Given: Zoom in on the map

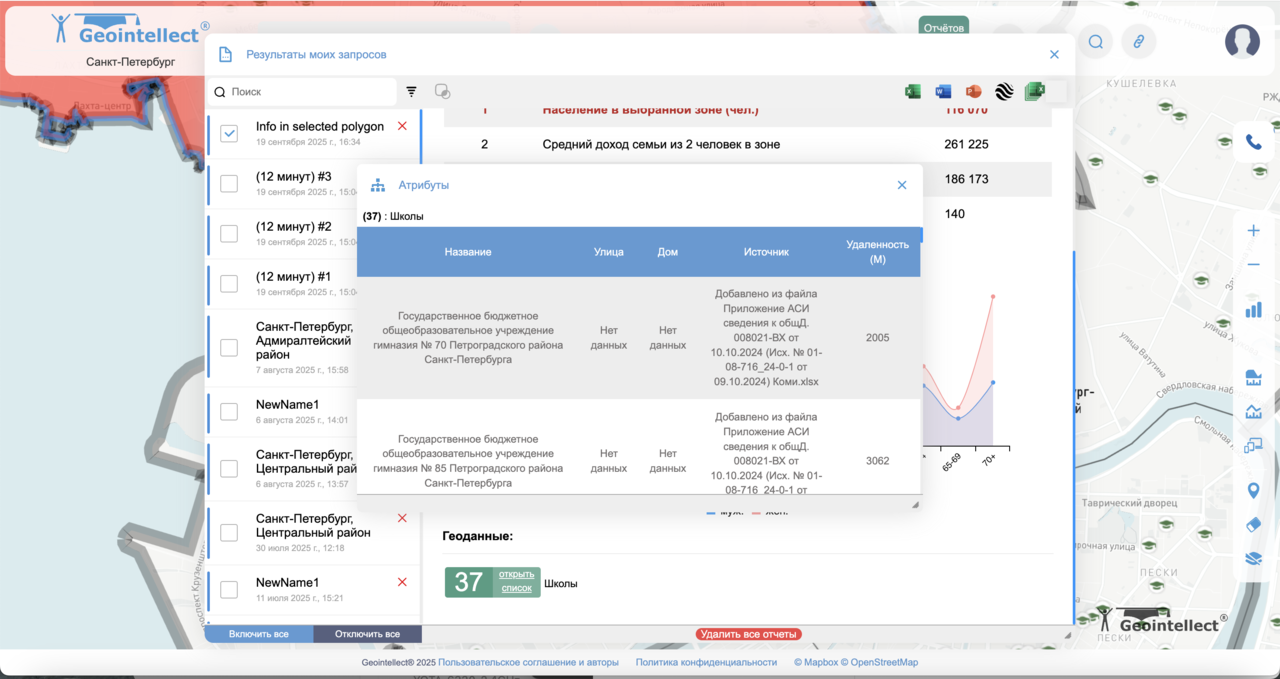Looking at the screenshot, I should click(1253, 231).
